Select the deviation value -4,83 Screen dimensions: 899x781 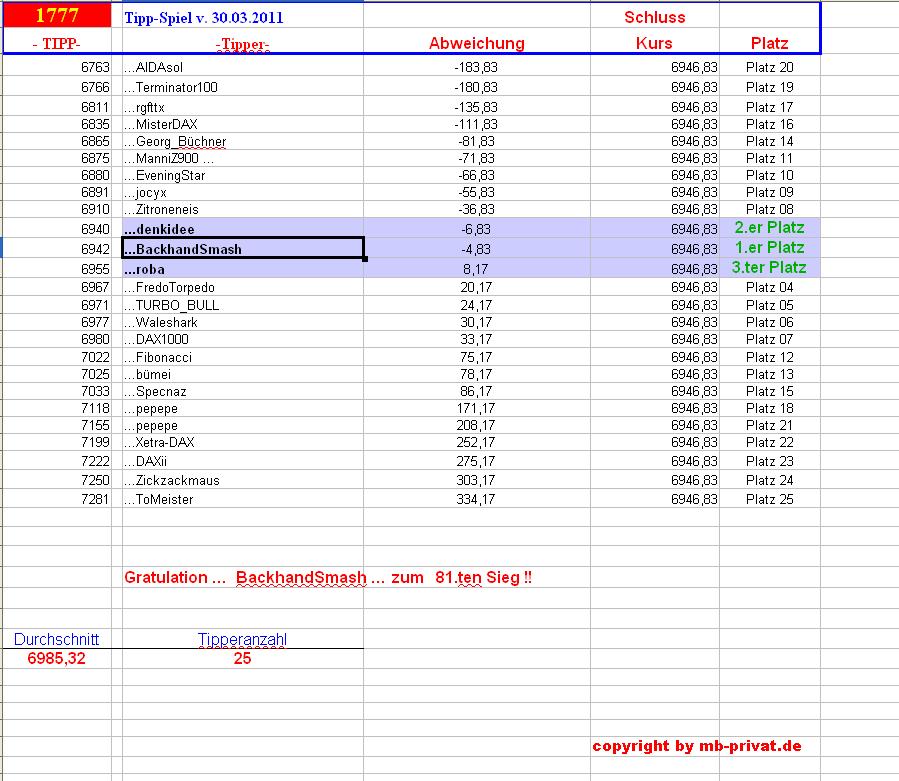[x=476, y=249]
